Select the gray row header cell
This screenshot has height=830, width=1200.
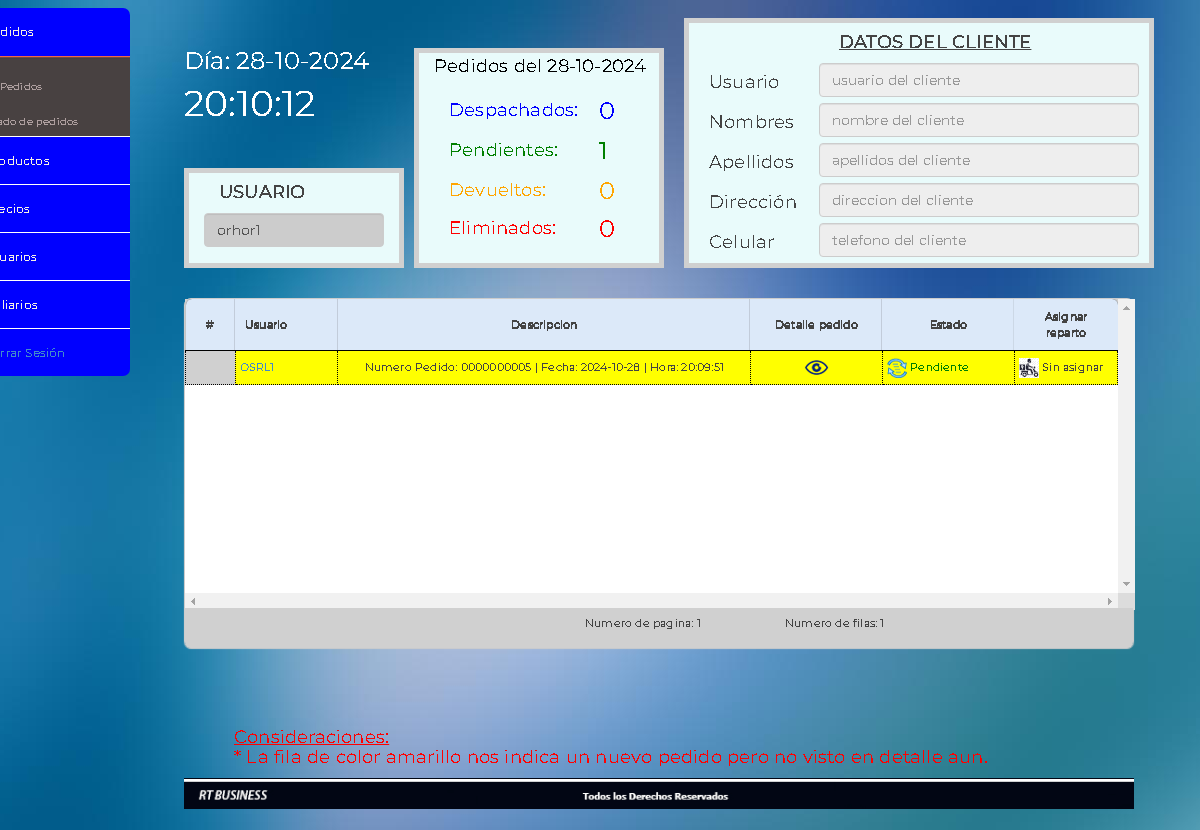tap(210, 368)
